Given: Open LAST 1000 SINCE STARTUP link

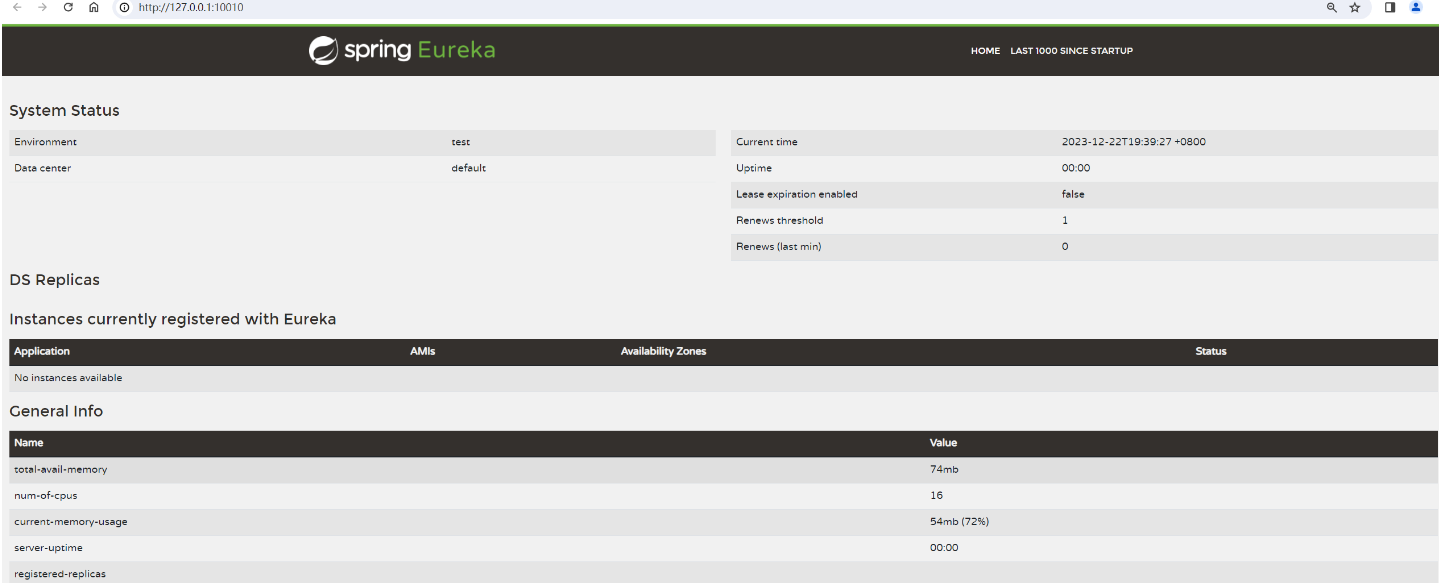Looking at the screenshot, I should tap(1071, 51).
